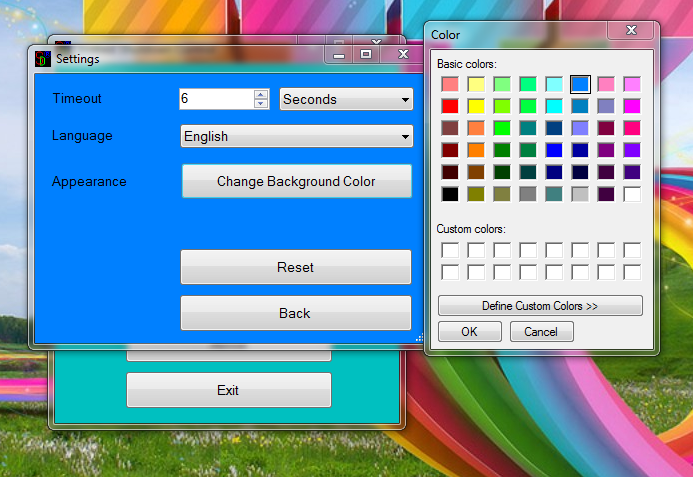
Task: Click the Timeout number input field
Action: pyautogui.click(x=216, y=99)
